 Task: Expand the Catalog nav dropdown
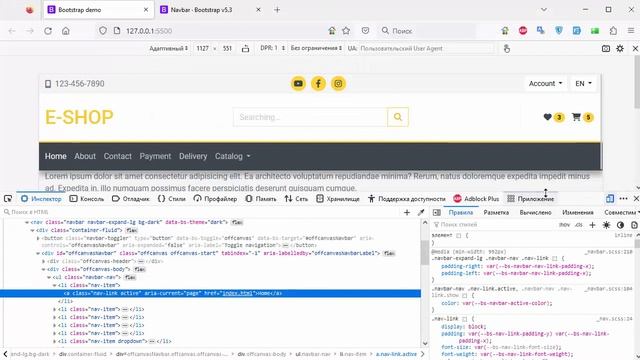[233, 156]
